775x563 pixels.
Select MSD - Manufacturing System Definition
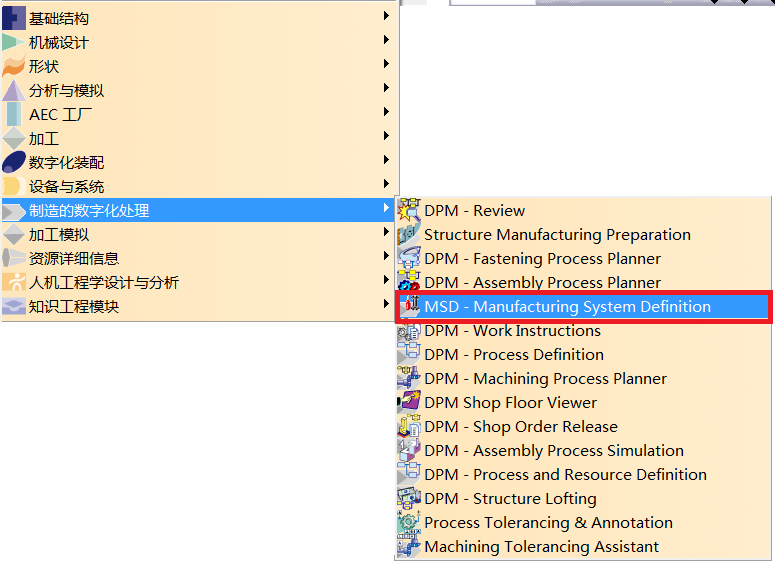[584, 306]
